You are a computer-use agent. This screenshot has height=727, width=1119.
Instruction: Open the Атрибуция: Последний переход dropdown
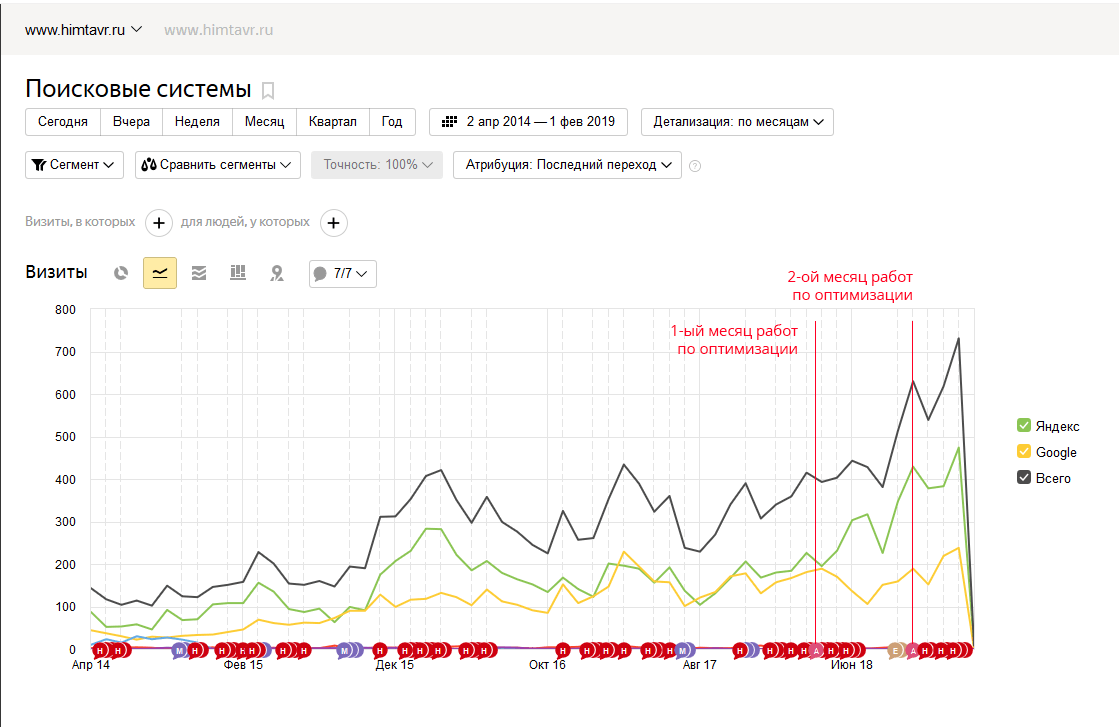click(x=567, y=165)
